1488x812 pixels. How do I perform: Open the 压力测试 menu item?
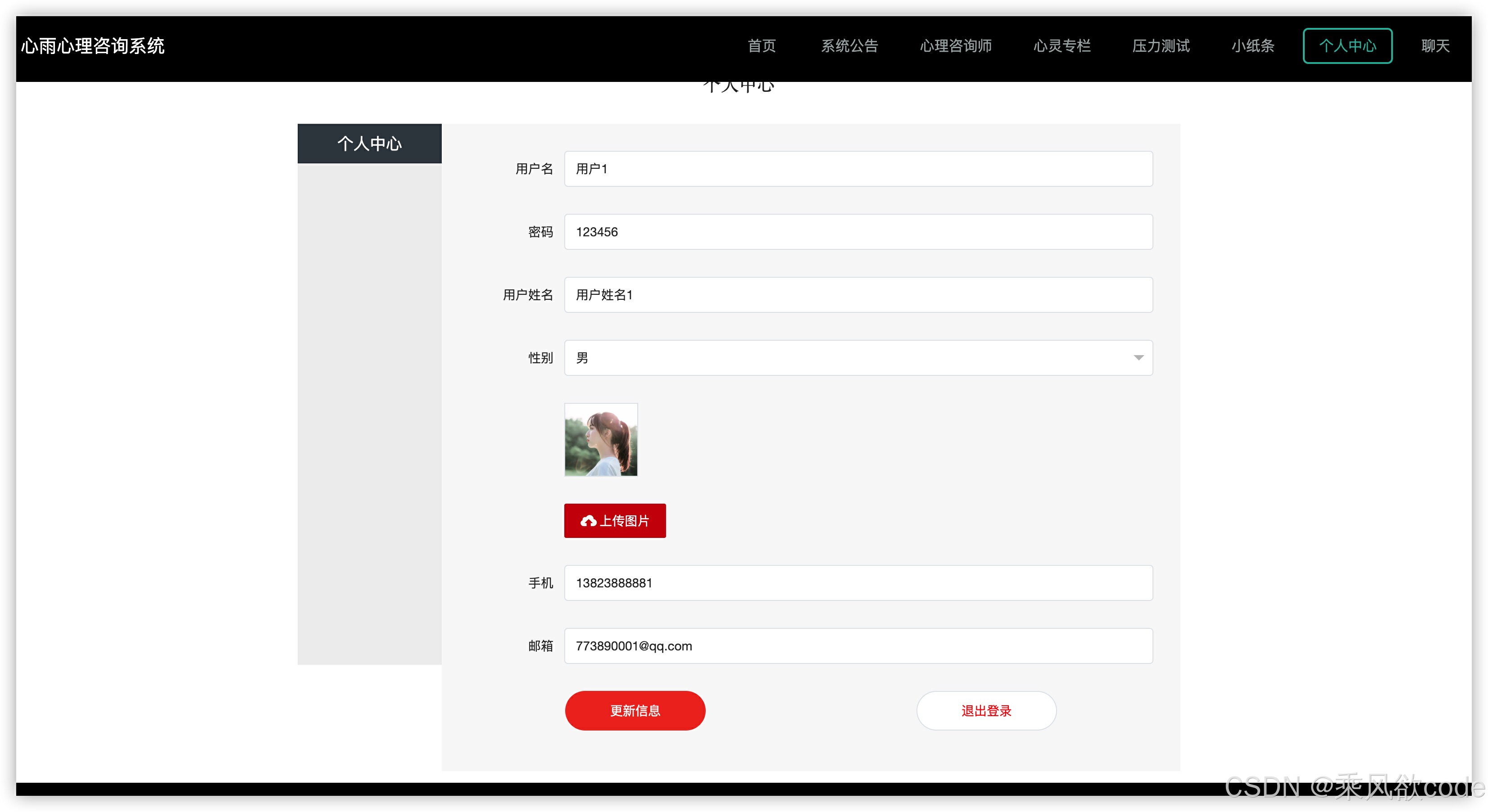pos(1161,45)
